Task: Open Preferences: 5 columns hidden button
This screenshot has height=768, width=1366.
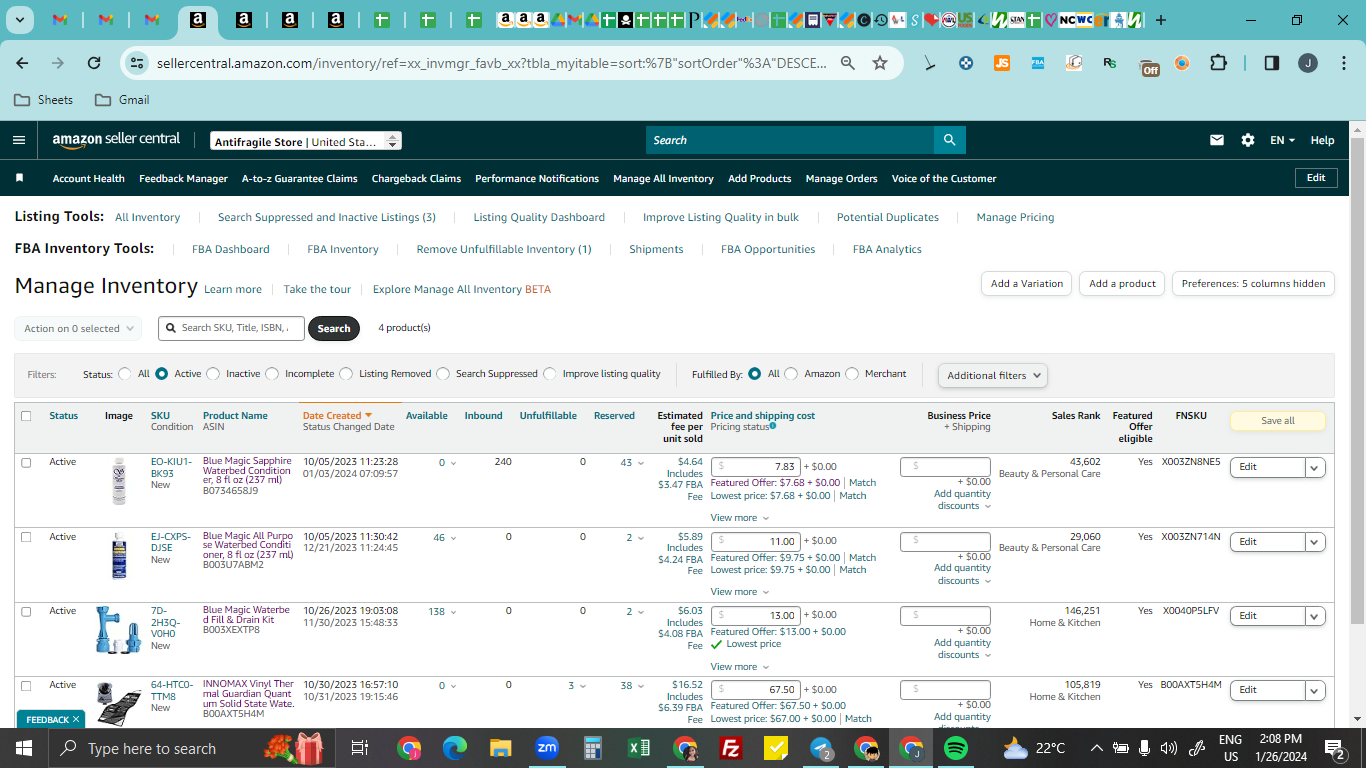Action: click(x=1253, y=284)
